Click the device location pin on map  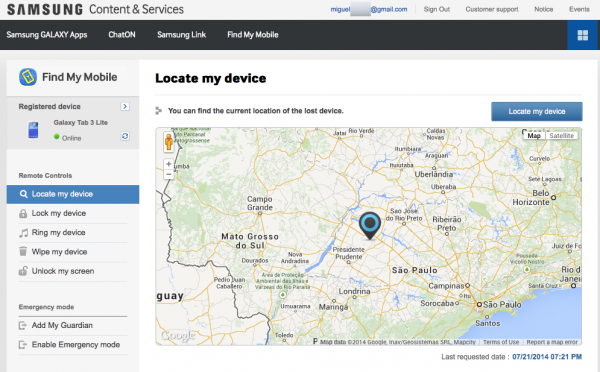click(x=370, y=225)
